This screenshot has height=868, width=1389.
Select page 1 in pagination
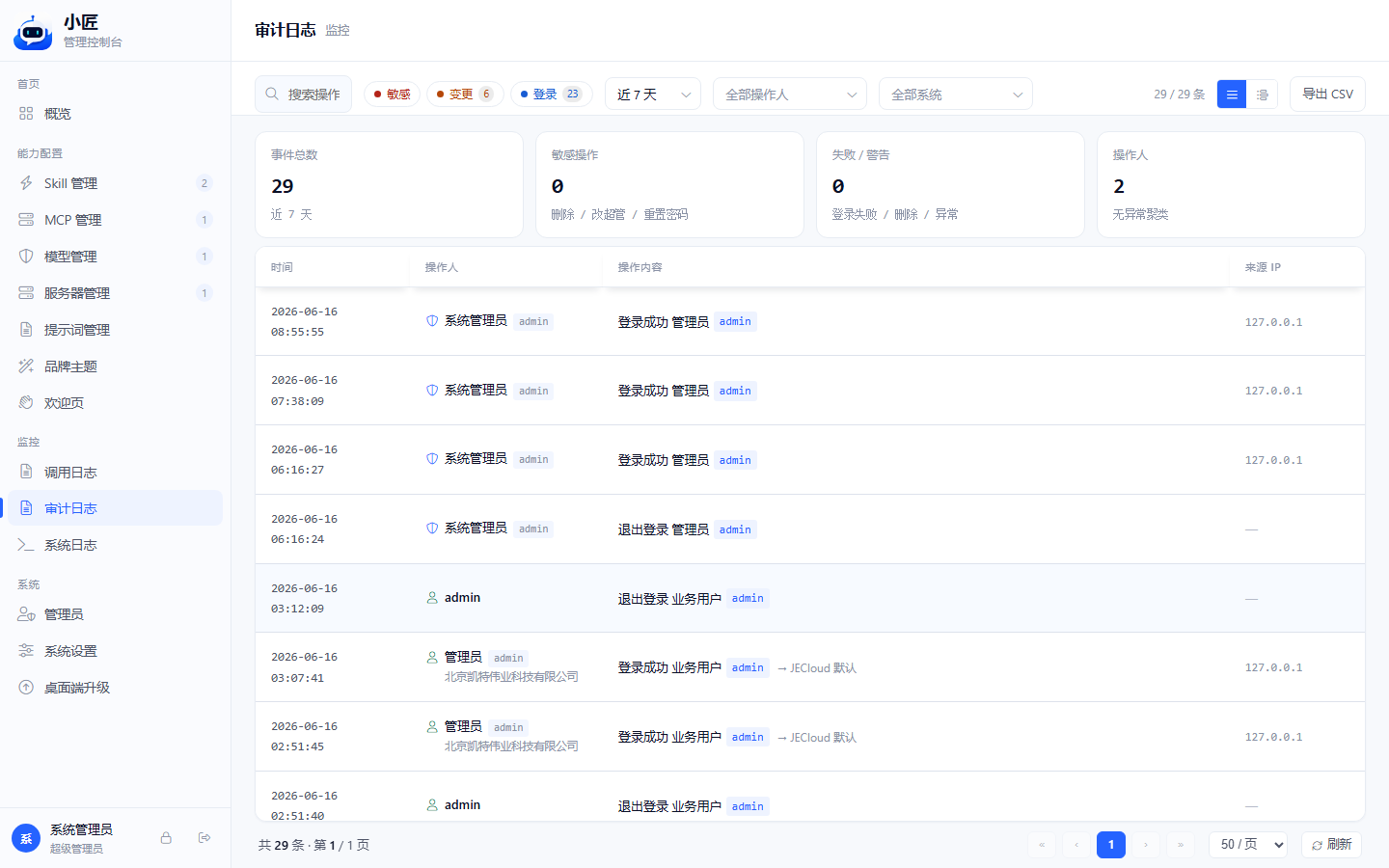click(x=1111, y=845)
